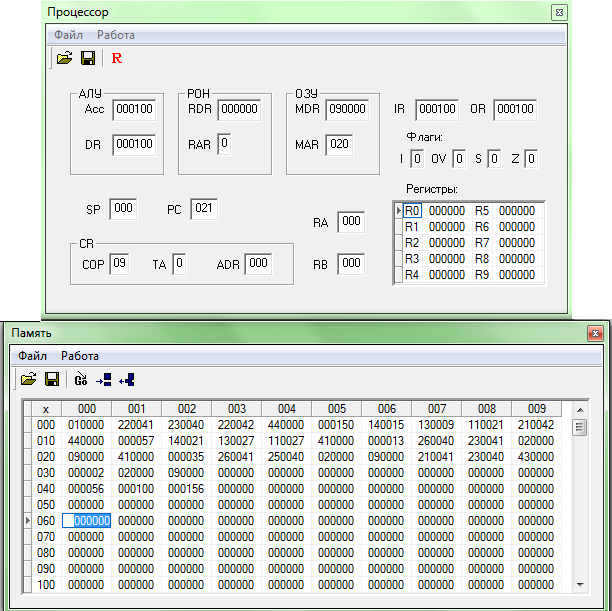Open the Работа menu in Память window
Viewport: 612px width, 611px height.
pyautogui.click(x=80, y=355)
